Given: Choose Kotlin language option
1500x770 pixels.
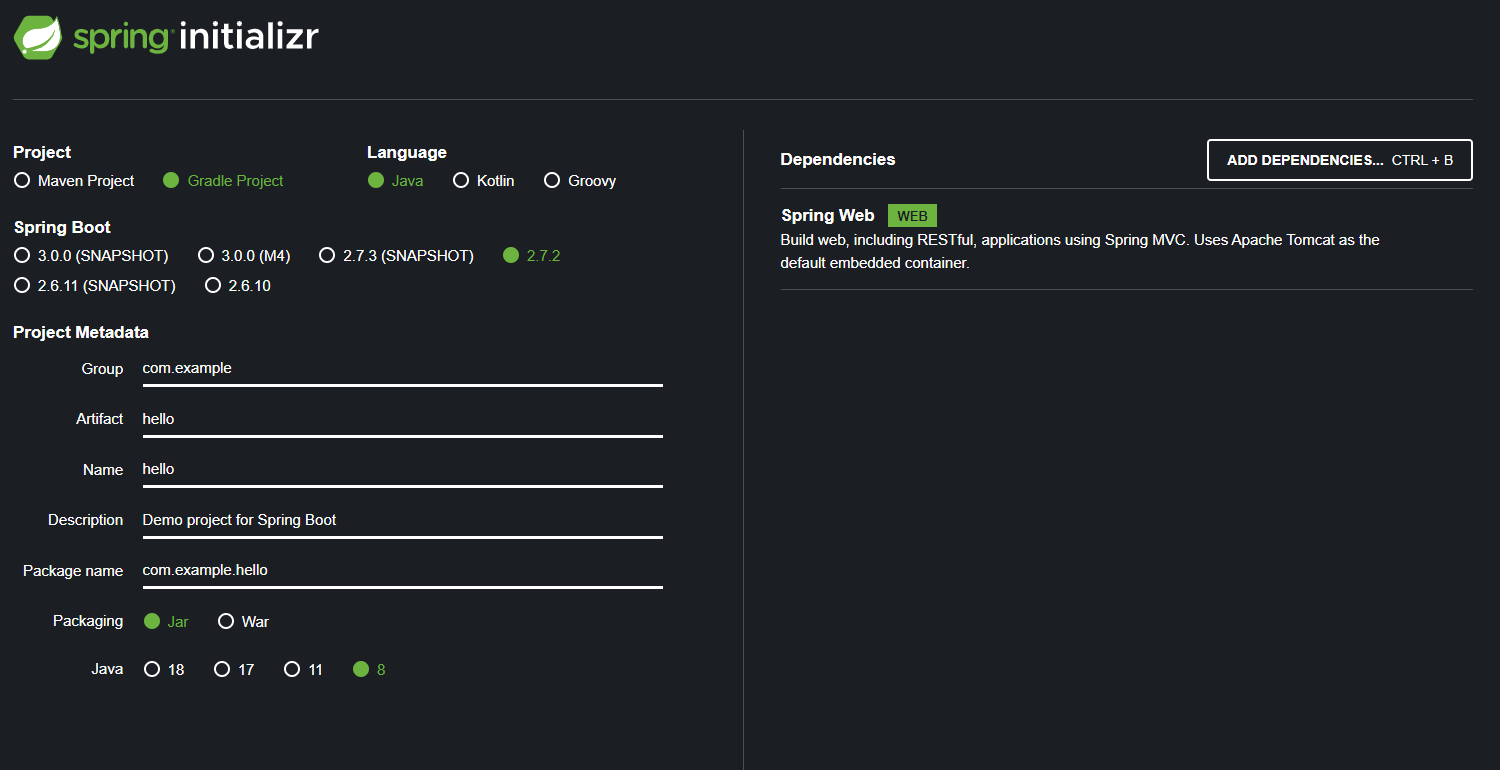Looking at the screenshot, I should coord(484,181).
